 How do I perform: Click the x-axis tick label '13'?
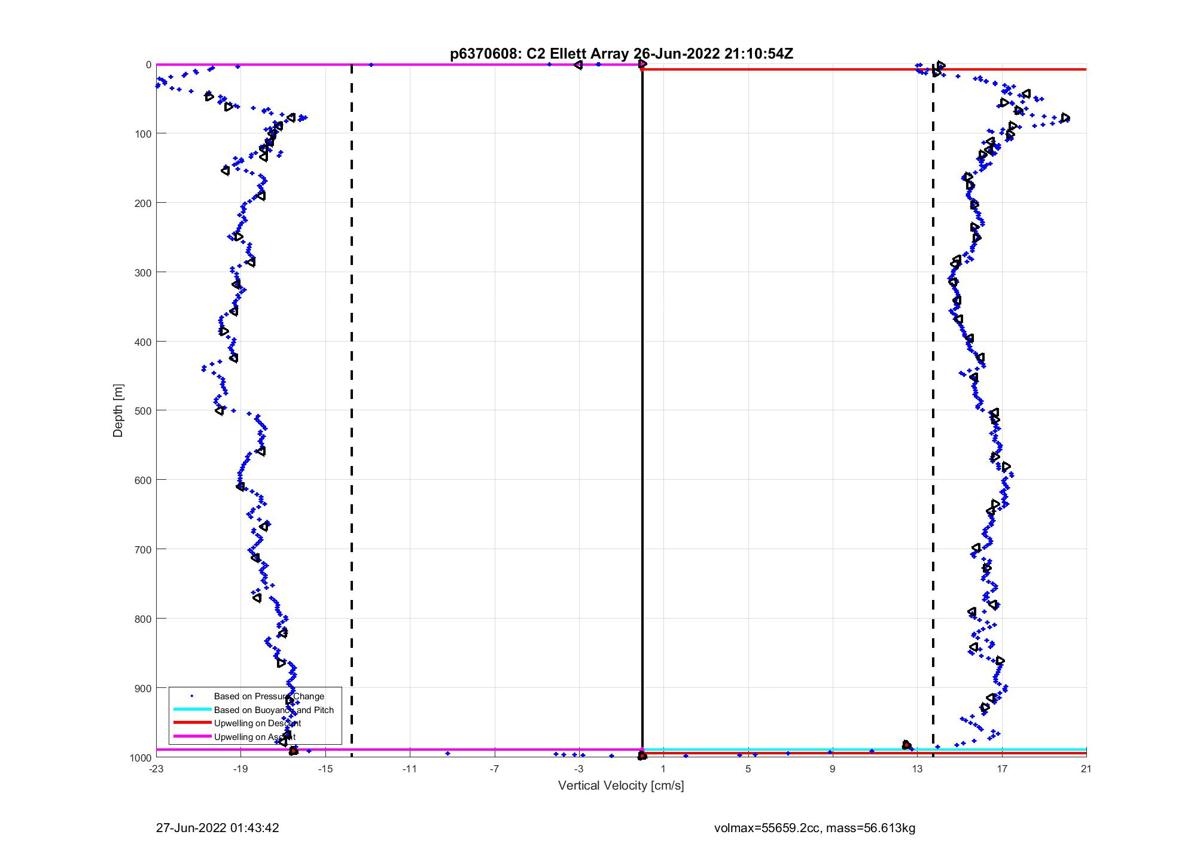point(917,769)
